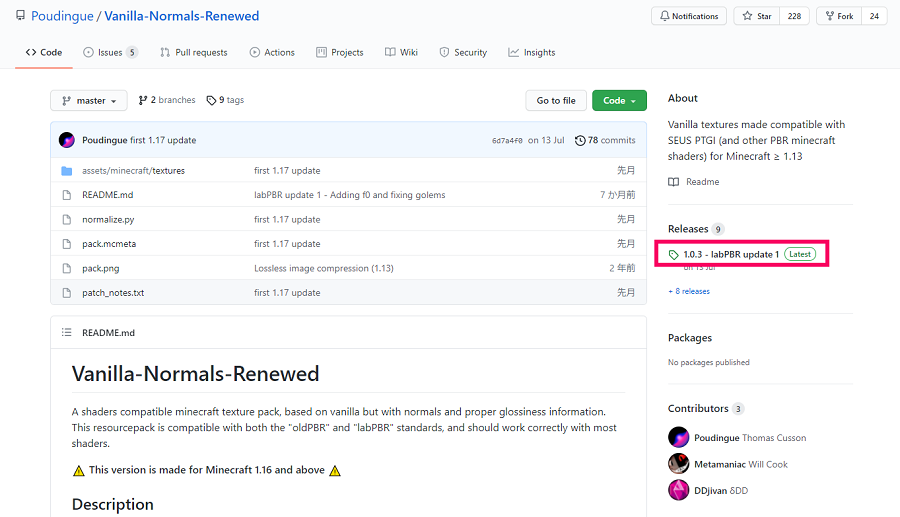Open the patch_notes.txt file
Image resolution: width=900 pixels, height=517 pixels.
(x=113, y=292)
